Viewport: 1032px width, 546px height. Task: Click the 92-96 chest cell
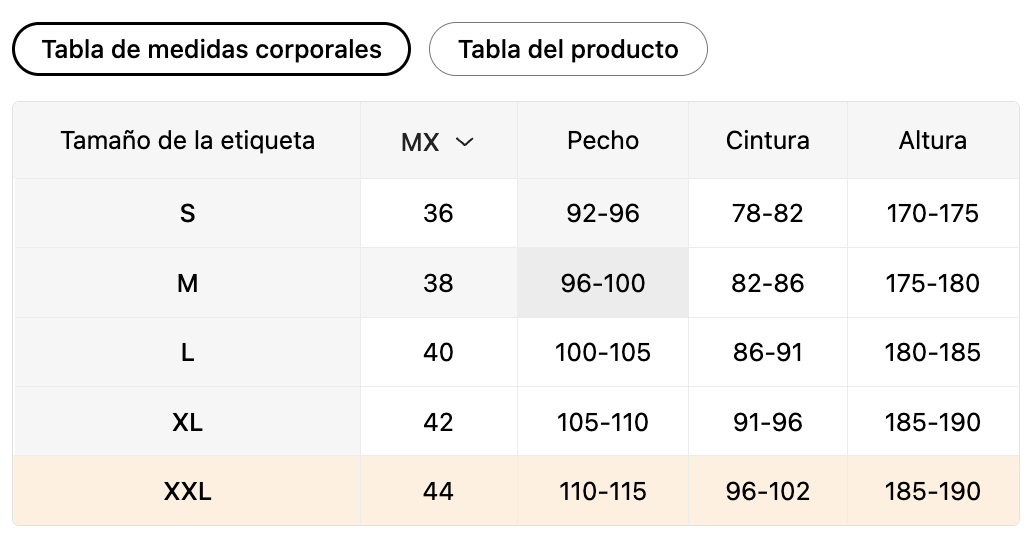(x=603, y=214)
